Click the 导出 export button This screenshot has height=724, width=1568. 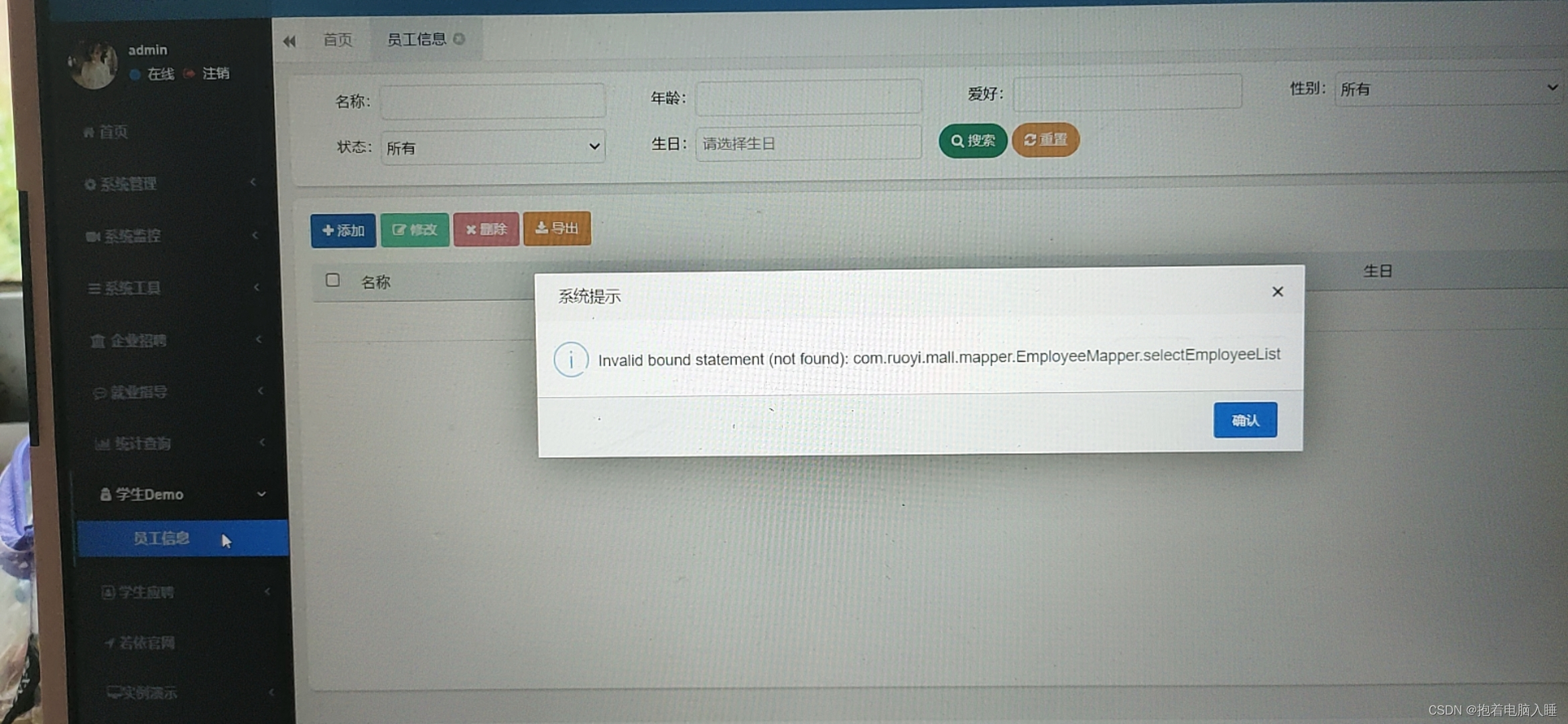(557, 229)
